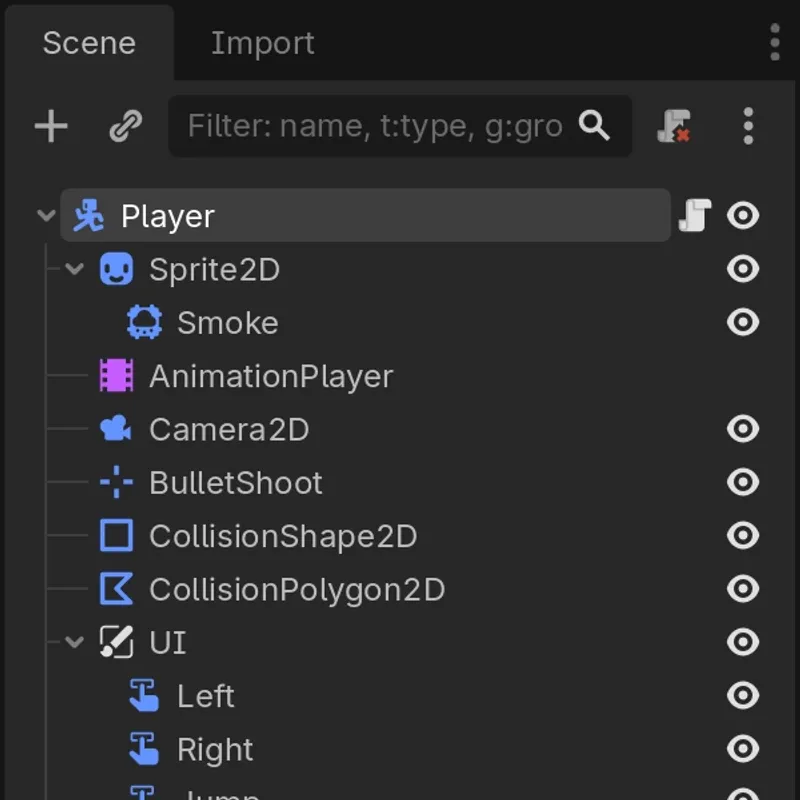800x800 pixels.
Task: Click the AnimationPlayer node icon
Action: [117, 376]
